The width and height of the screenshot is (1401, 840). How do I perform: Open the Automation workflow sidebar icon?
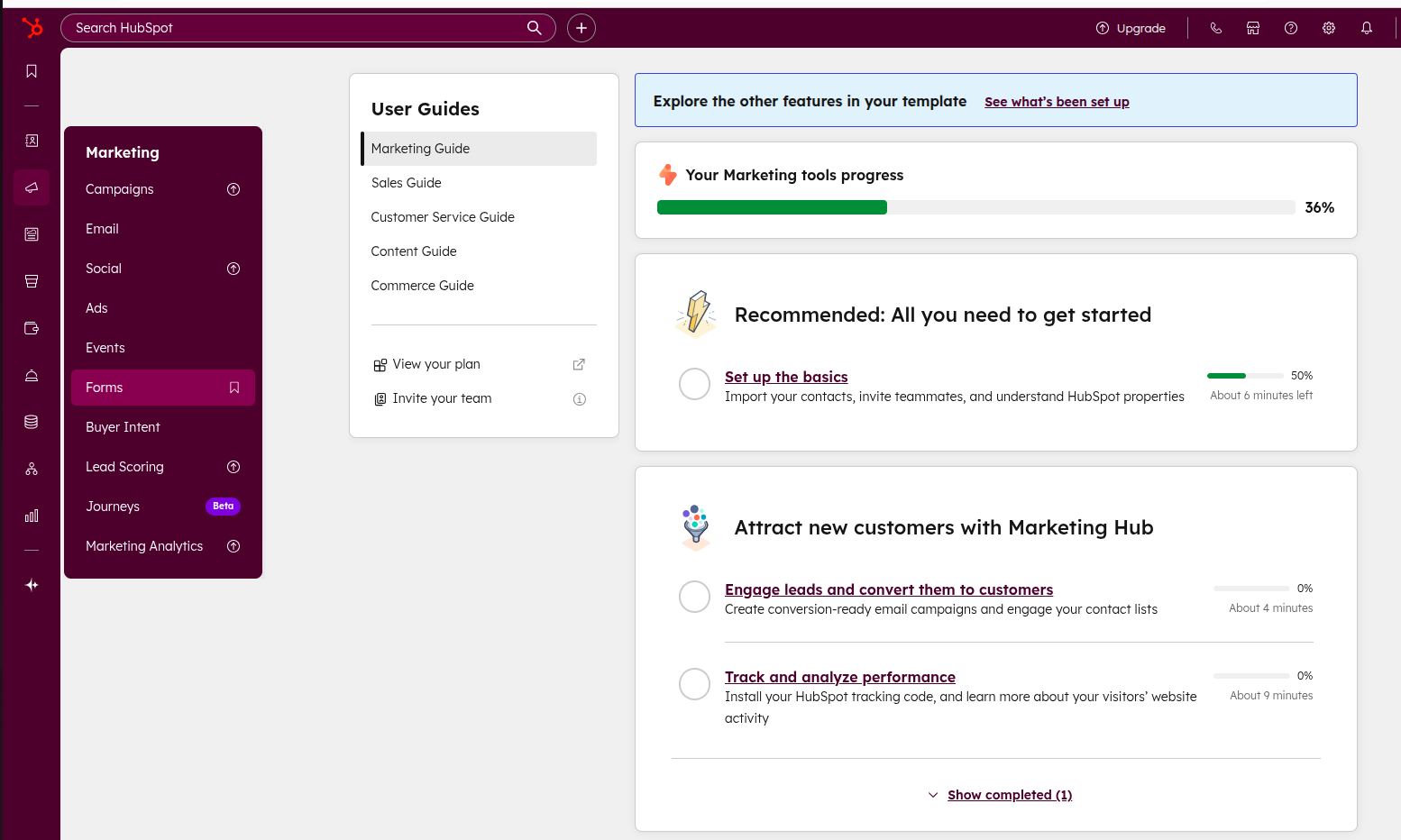point(32,469)
